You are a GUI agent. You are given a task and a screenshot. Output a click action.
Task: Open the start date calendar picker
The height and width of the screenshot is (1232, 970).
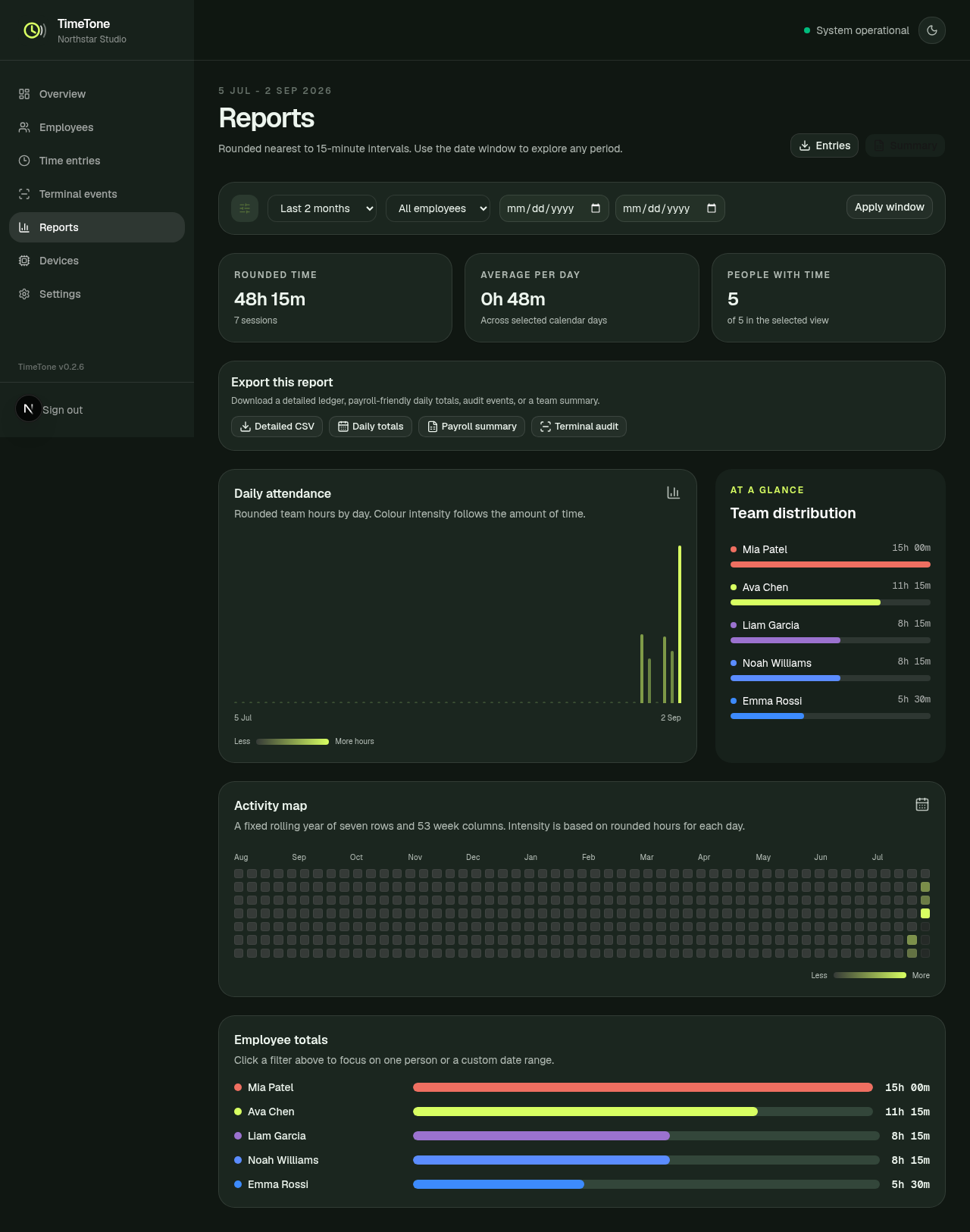pos(596,208)
